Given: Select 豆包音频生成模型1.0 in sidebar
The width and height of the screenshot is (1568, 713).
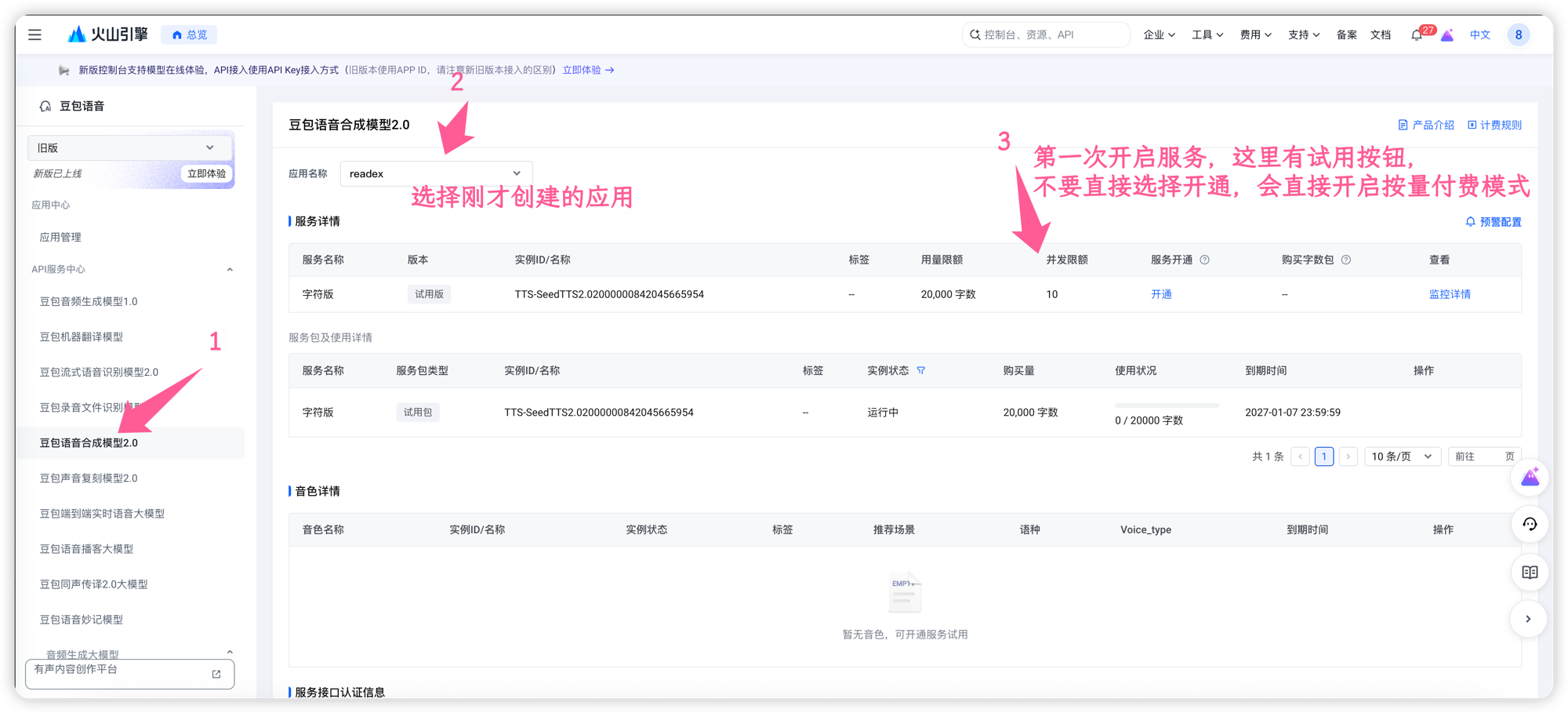Looking at the screenshot, I should [x=89, y=301].
